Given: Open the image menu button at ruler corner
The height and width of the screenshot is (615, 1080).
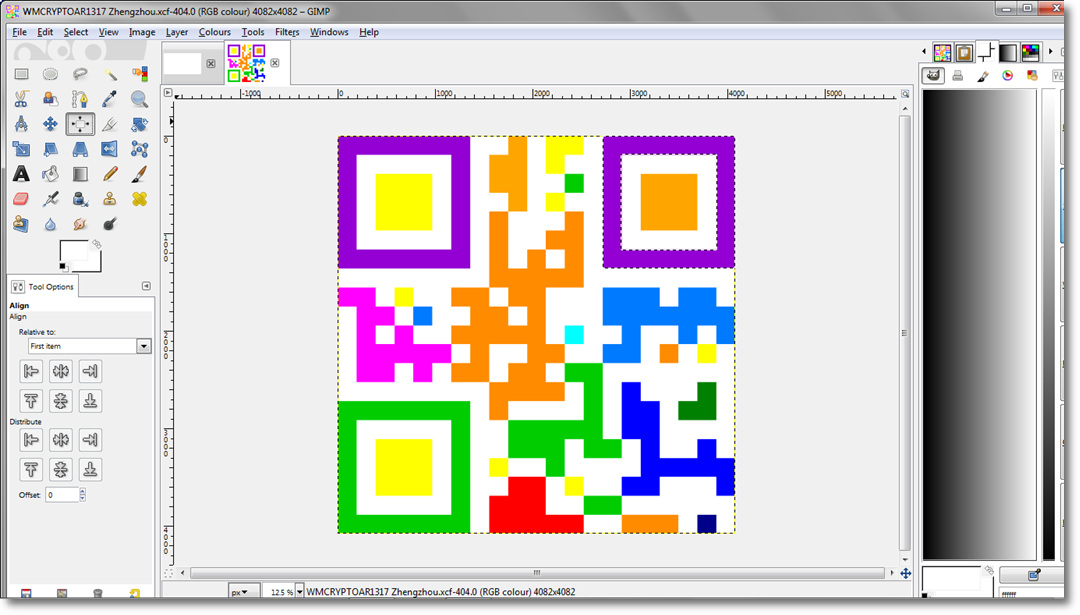Looking at the screenshot, I should 168,92.
